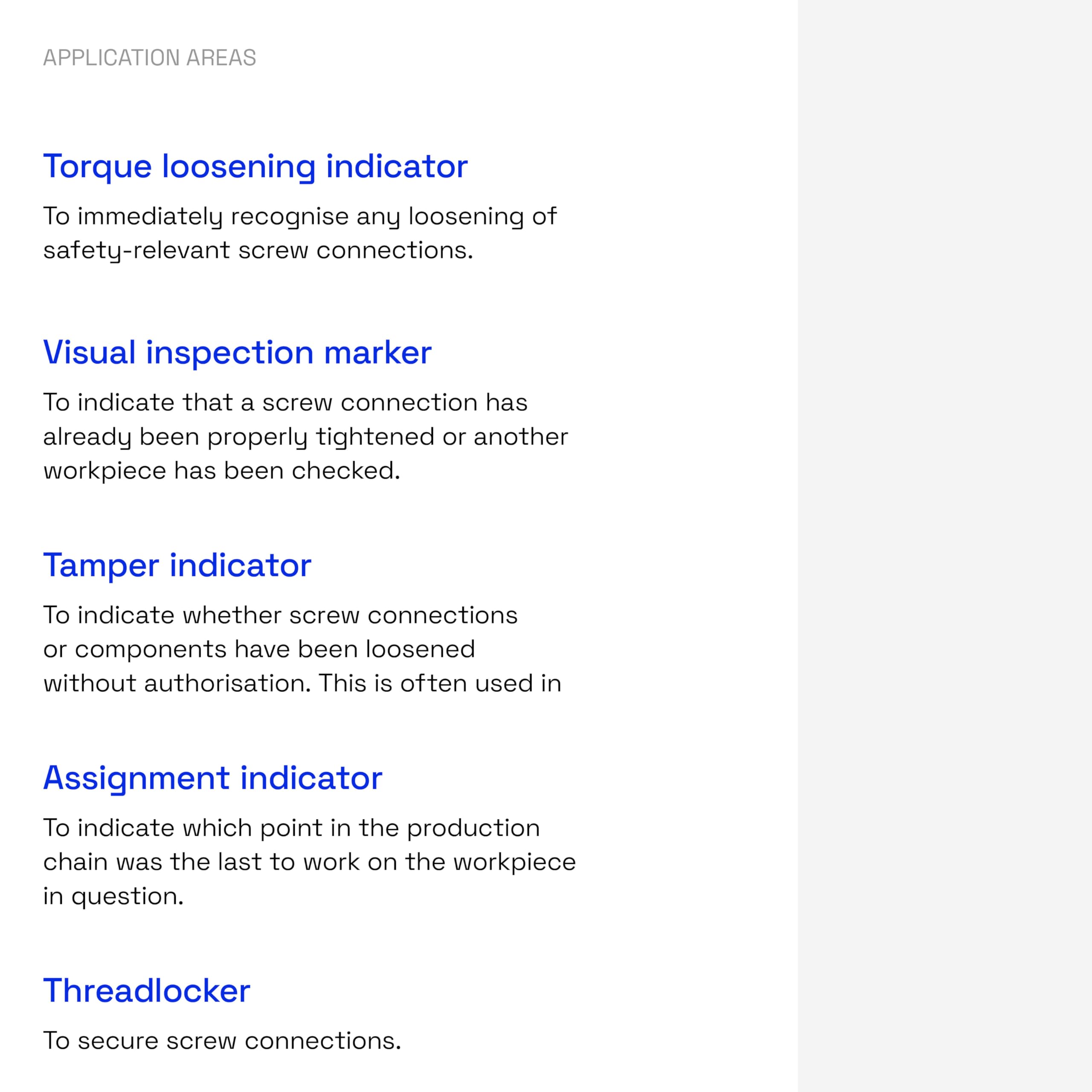The width and height of the screenshot is (1092, 1092).
Task: Click the line 'already been properly tightened or another'
Action: click(305, 436)
